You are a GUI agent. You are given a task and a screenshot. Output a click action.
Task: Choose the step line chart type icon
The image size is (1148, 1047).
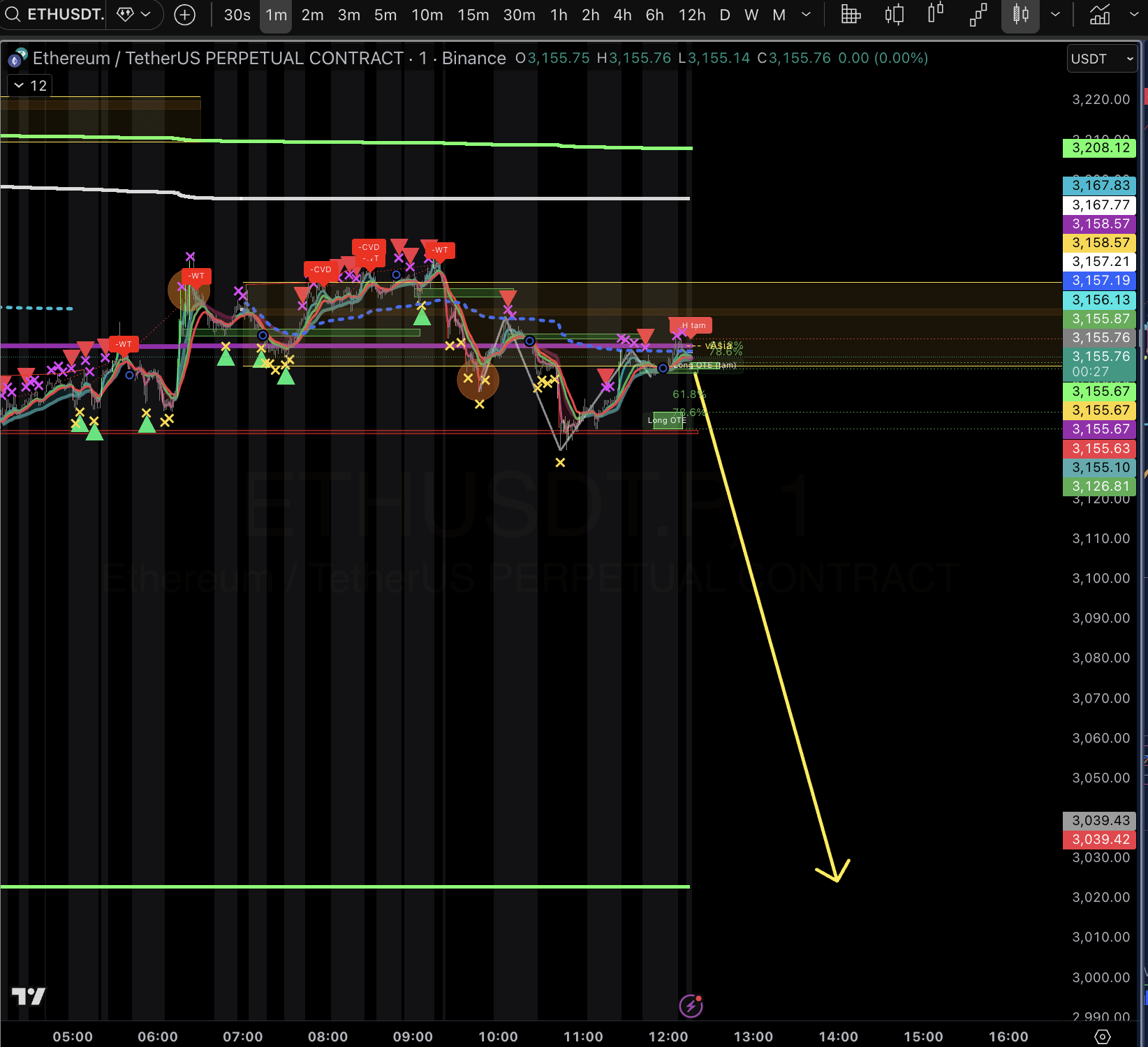[978, 15]
